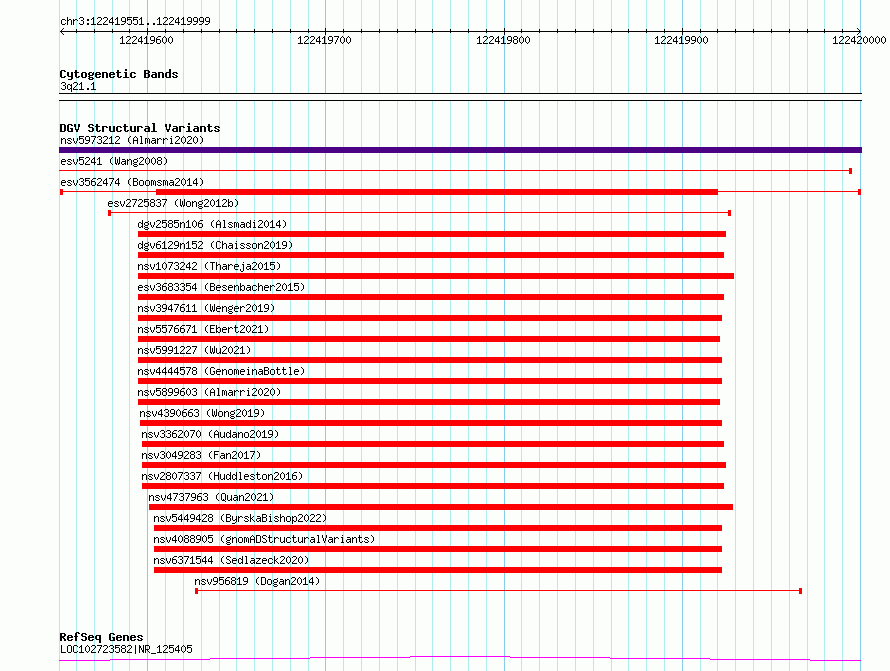
Task: Select dgv6129n152 (Chaisson2019) variant label
Action: point(215,245)
